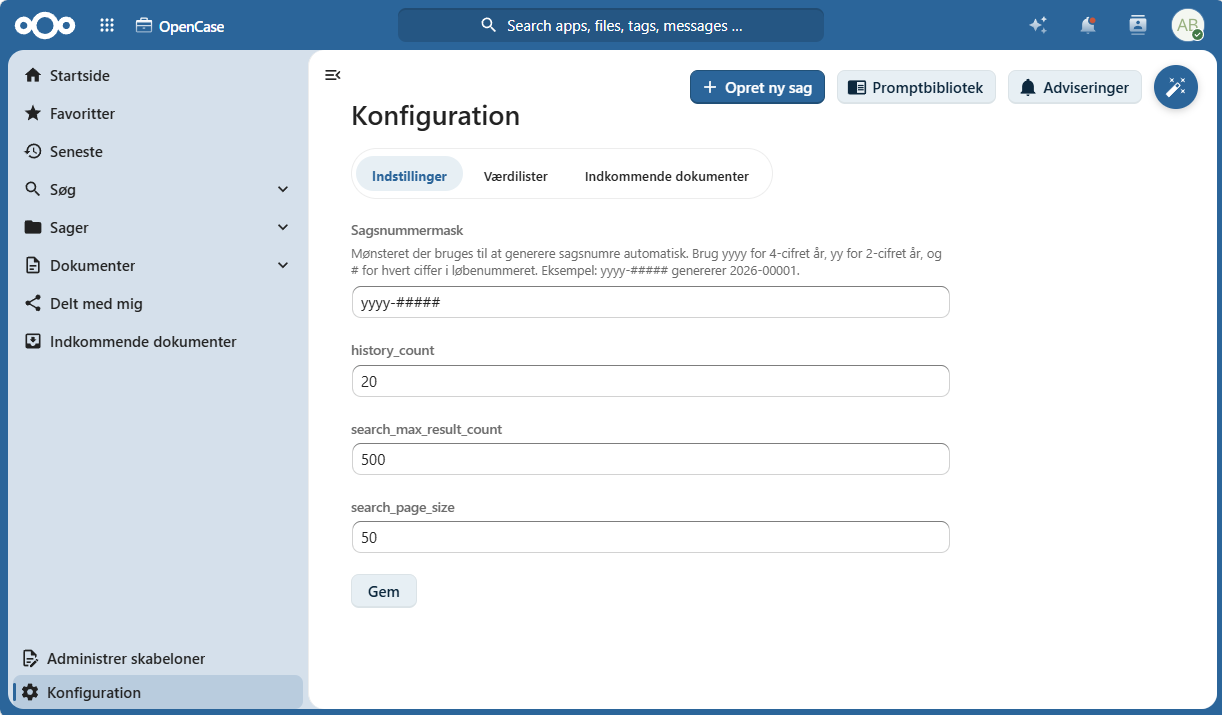Image resolution: width=1222 pixels, height=715 pixels.
Task: Click the history_count label
Action: [x=393, y=351]
